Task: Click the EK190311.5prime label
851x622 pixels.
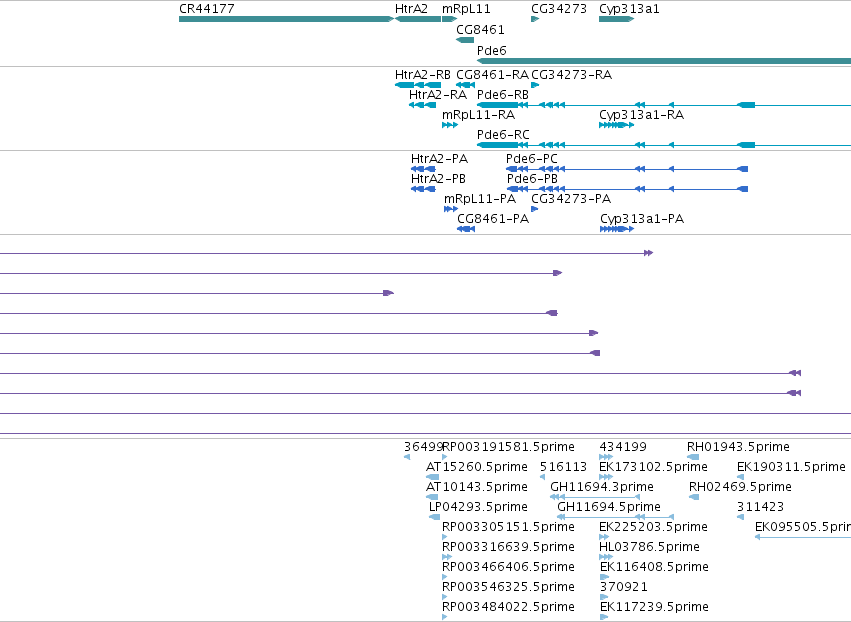Action: click(x=791, y=467)
